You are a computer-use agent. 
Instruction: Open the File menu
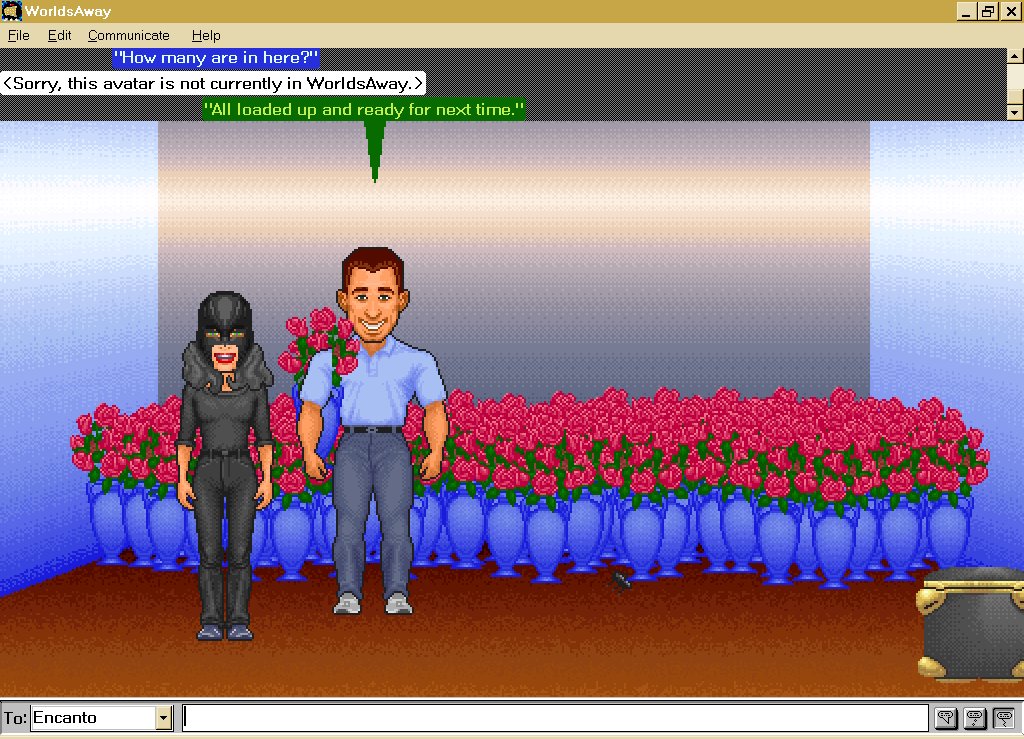pyautogui.click(x=18, y=35)
